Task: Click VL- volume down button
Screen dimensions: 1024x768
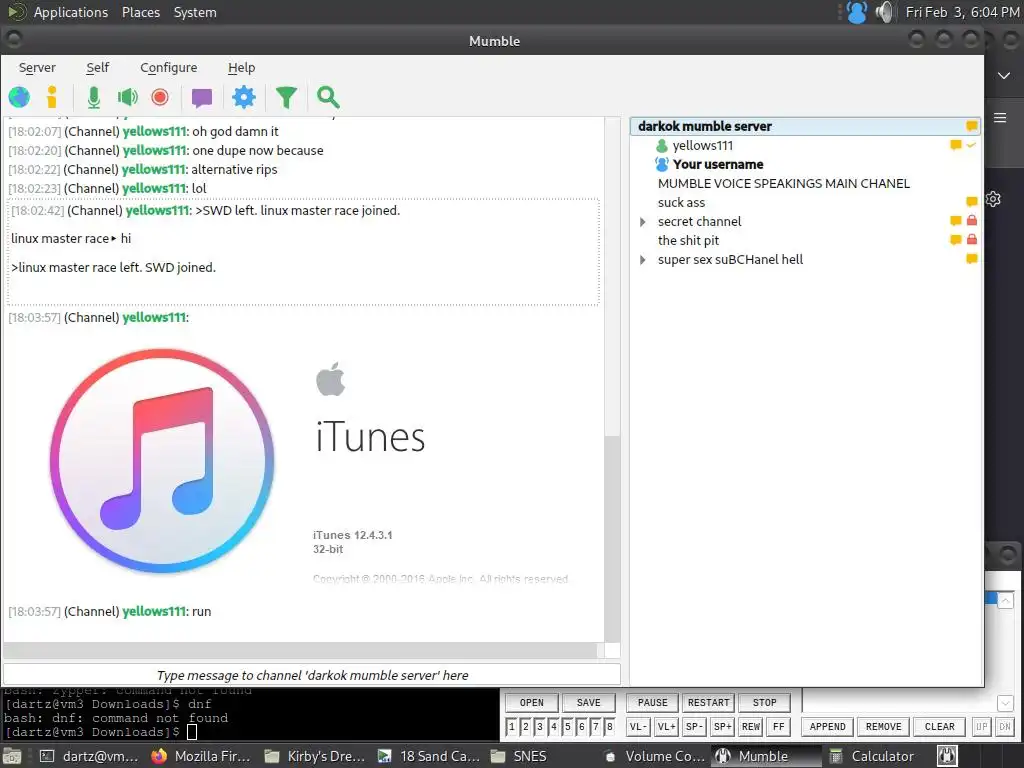Action: click(637, 727)
